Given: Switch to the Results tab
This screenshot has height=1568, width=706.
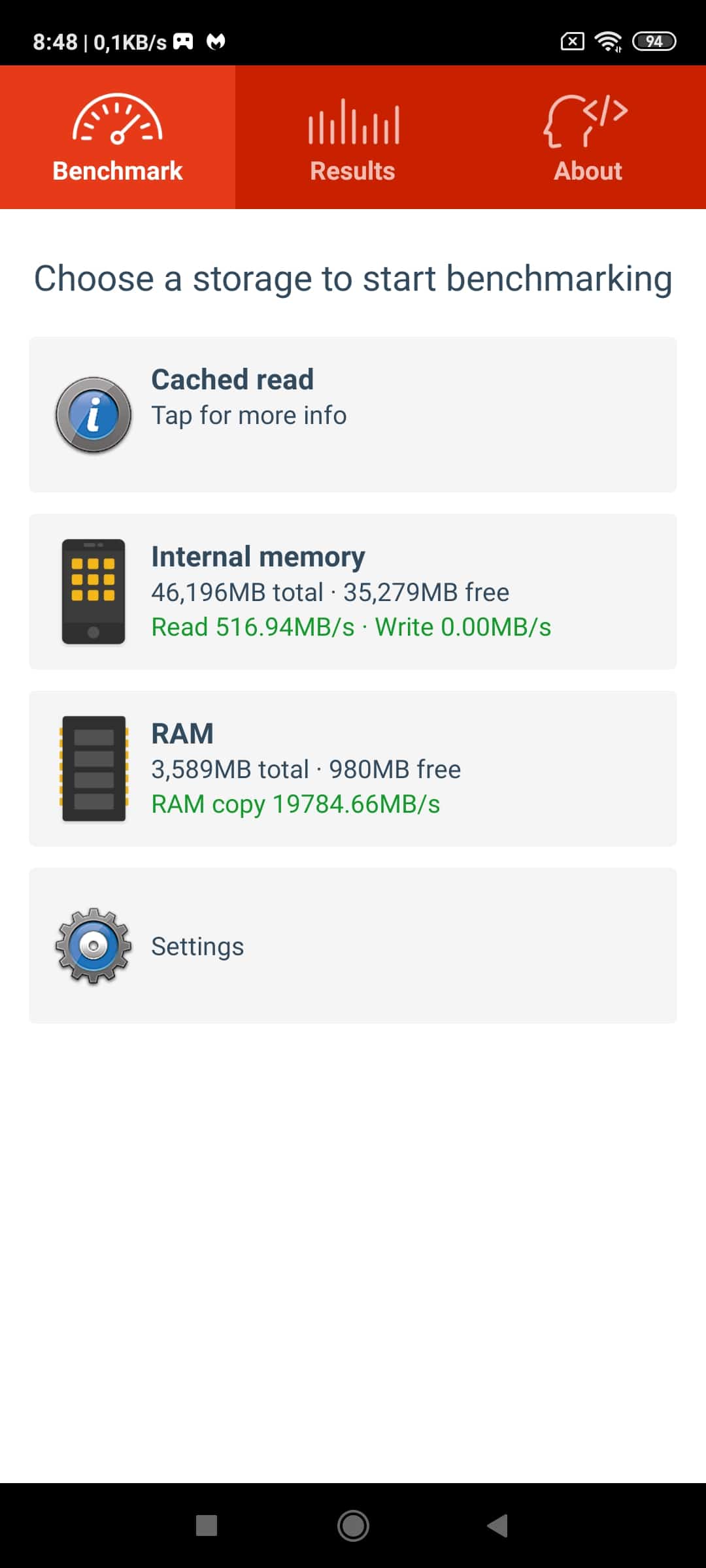Looking at the screenshot, I should pos(353,137).
